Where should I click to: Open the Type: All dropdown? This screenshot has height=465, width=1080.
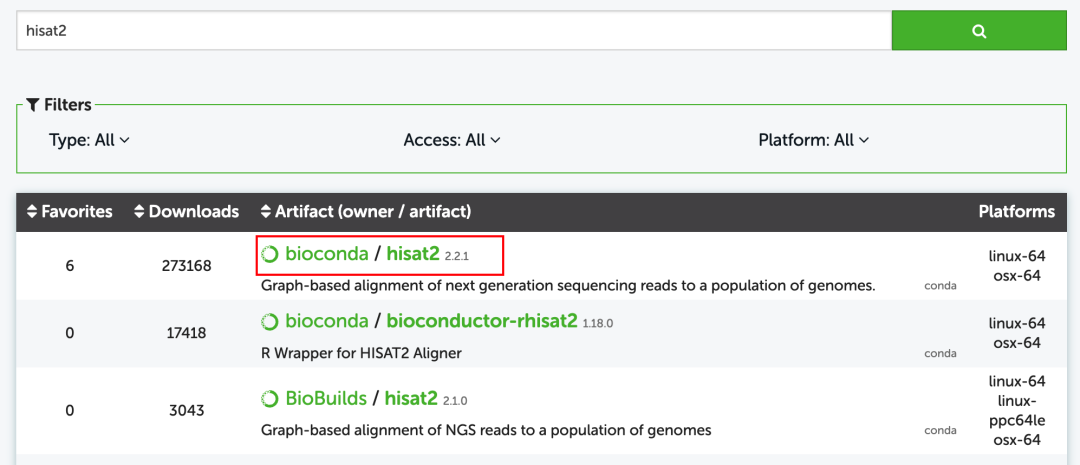[x=90, y=140]
